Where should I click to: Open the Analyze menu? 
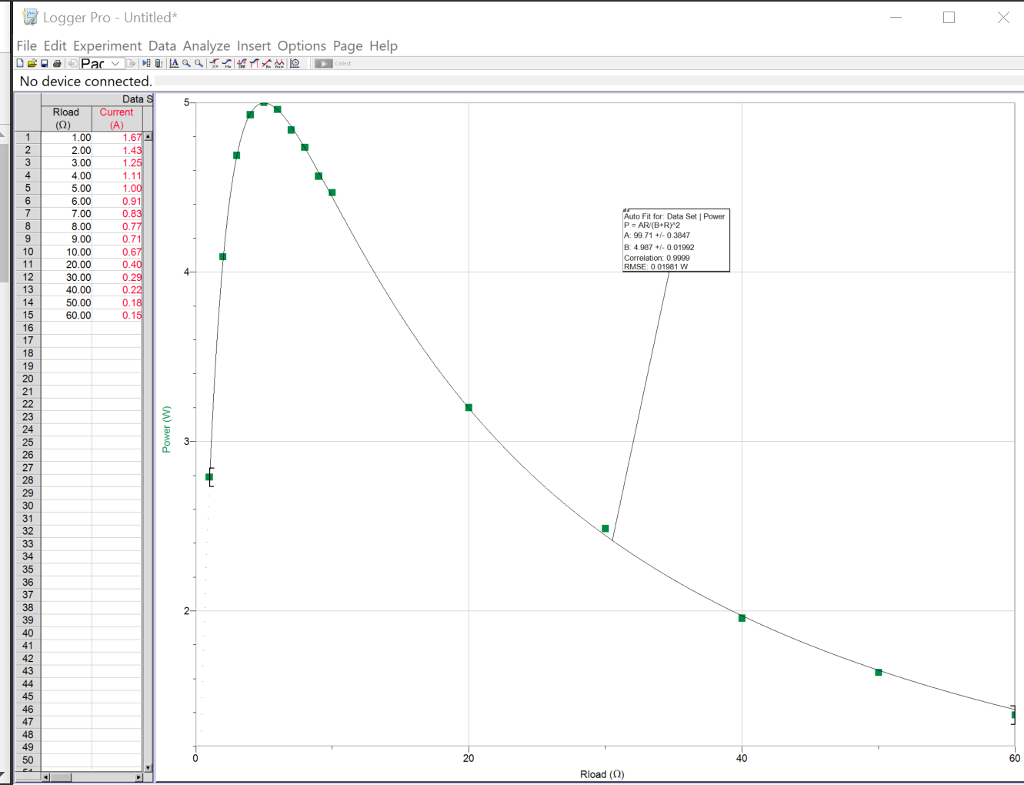pos(206,45)
